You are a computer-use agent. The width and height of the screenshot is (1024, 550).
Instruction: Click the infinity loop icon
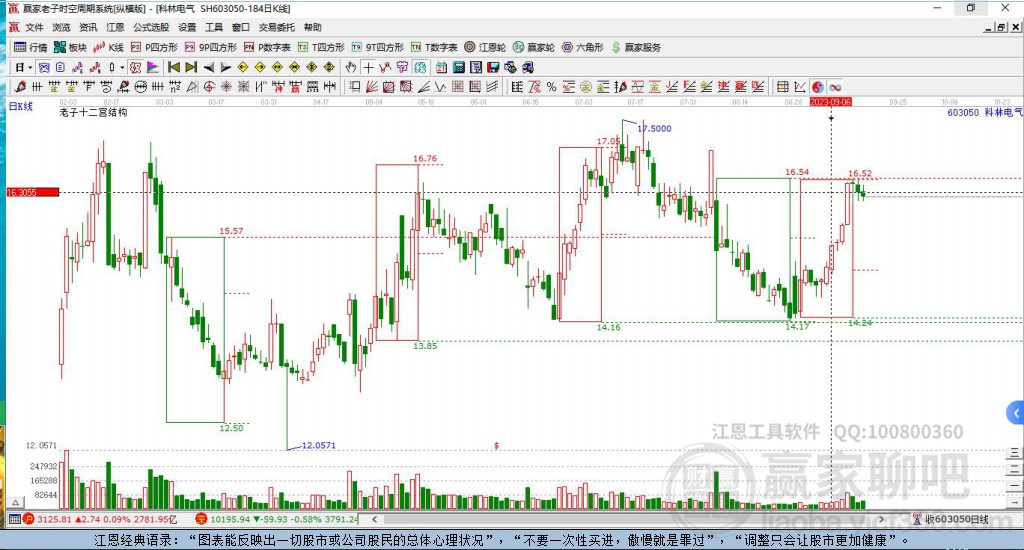[x=835, y=86]
